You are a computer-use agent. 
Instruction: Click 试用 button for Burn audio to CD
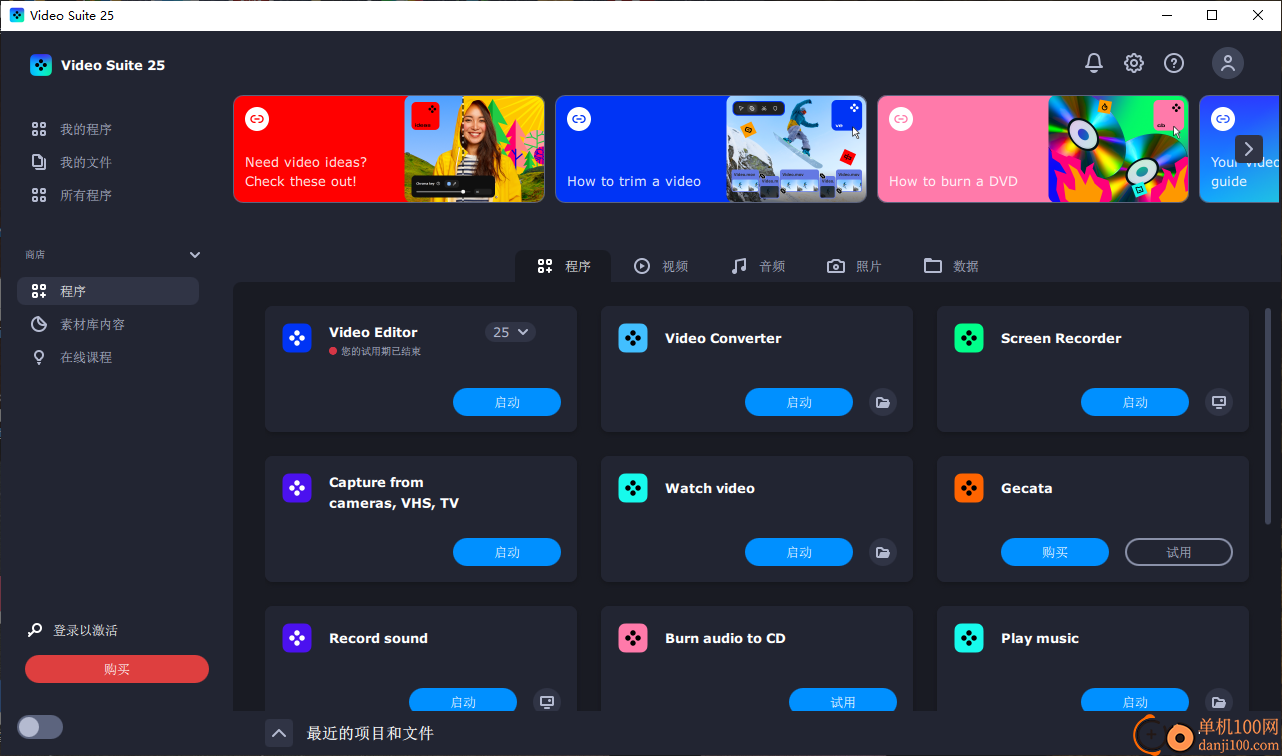point(843,701)
